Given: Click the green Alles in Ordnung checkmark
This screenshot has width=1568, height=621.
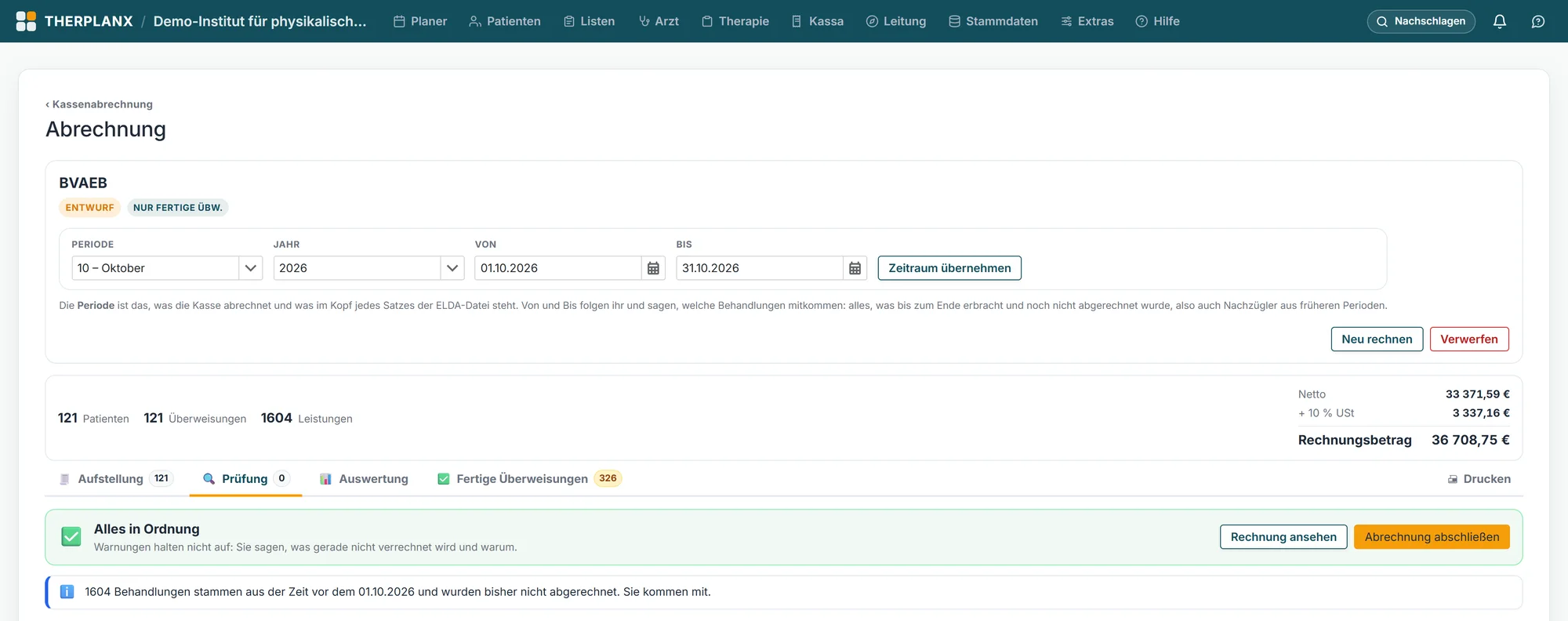Looking at the screenshot, I should tap(71, 536).
